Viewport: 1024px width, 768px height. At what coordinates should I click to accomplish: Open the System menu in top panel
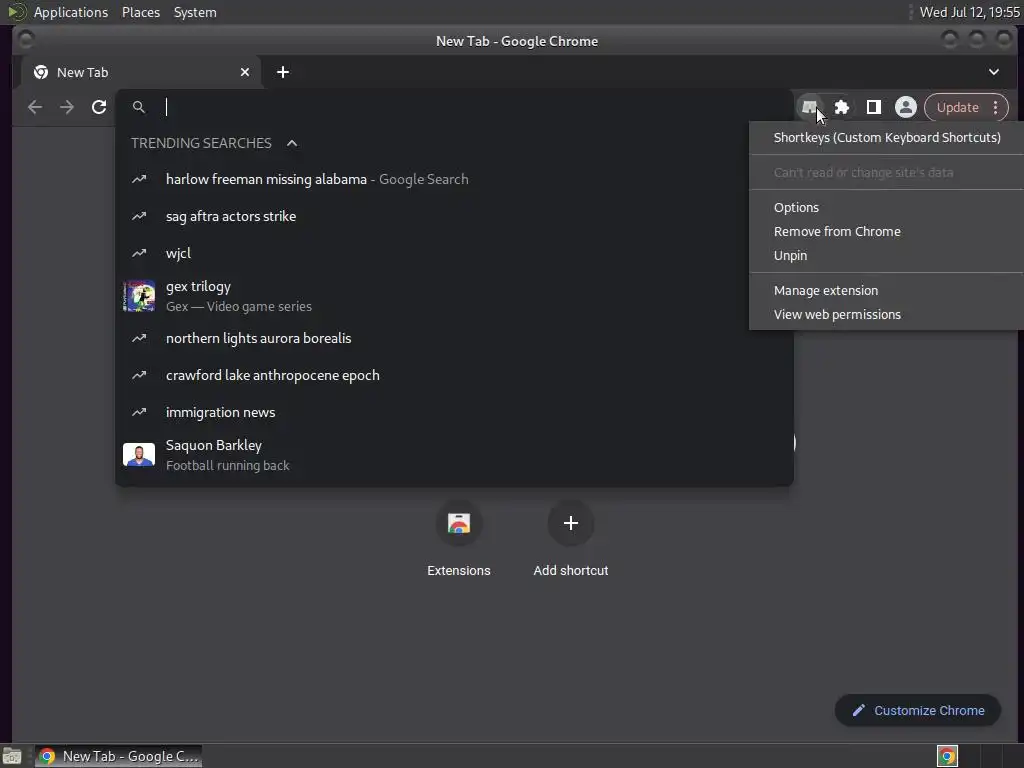[x=195, y=12]
